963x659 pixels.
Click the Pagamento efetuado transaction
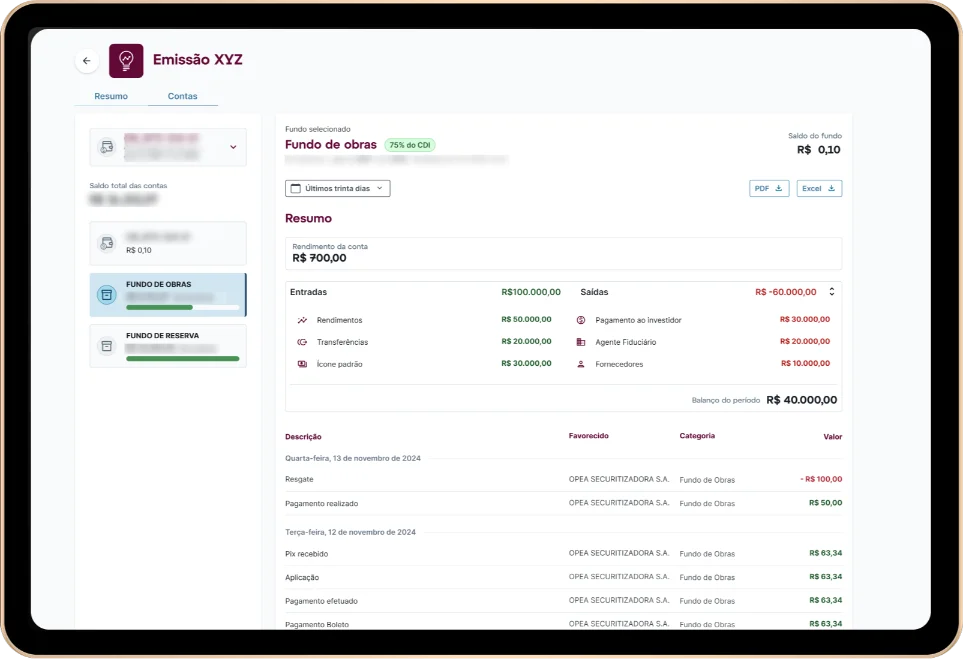563,601
